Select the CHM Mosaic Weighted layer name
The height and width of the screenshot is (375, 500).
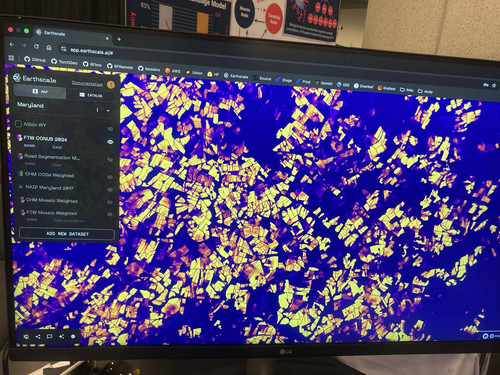coord(52,200)
